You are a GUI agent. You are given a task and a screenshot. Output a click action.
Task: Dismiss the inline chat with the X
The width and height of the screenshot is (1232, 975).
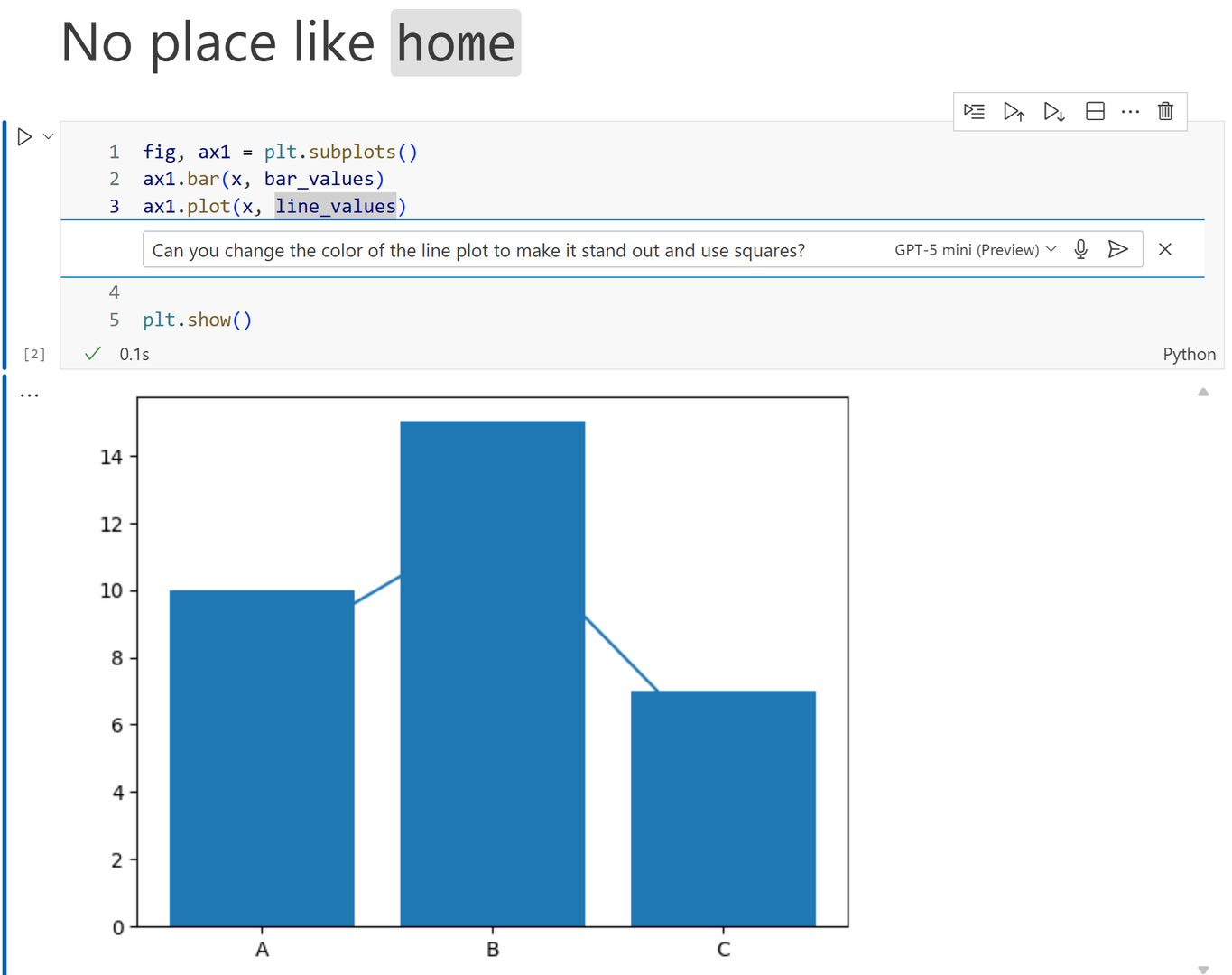tap(1165, 249)
